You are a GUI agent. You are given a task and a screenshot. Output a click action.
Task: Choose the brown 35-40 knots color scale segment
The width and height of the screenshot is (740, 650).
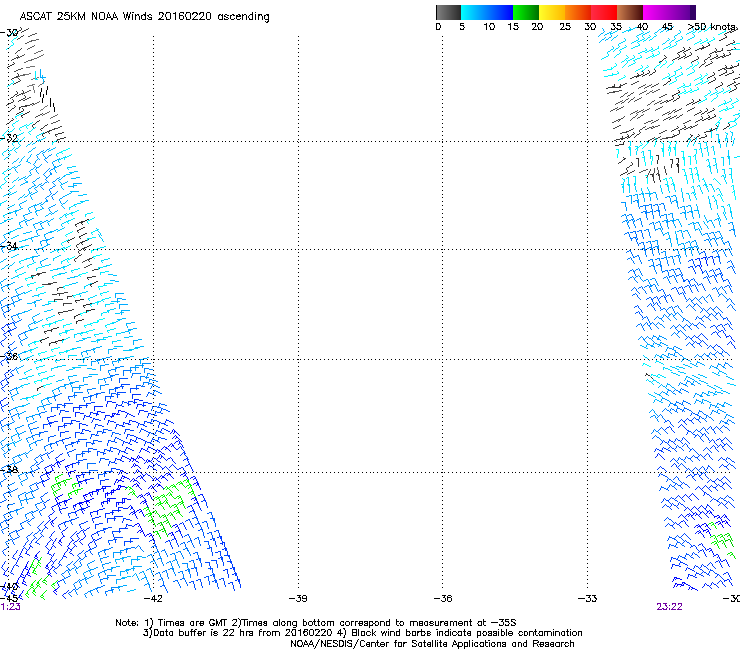point(630,12)
